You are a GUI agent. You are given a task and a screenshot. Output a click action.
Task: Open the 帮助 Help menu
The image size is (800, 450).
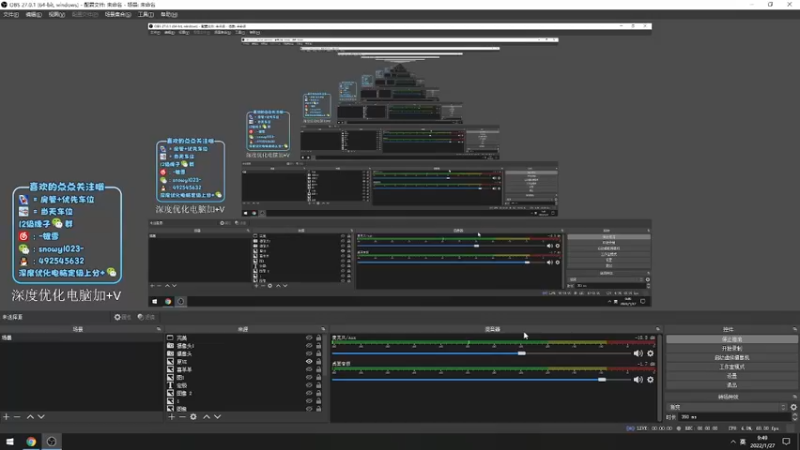pyautogui.click(x=169, y=15)
